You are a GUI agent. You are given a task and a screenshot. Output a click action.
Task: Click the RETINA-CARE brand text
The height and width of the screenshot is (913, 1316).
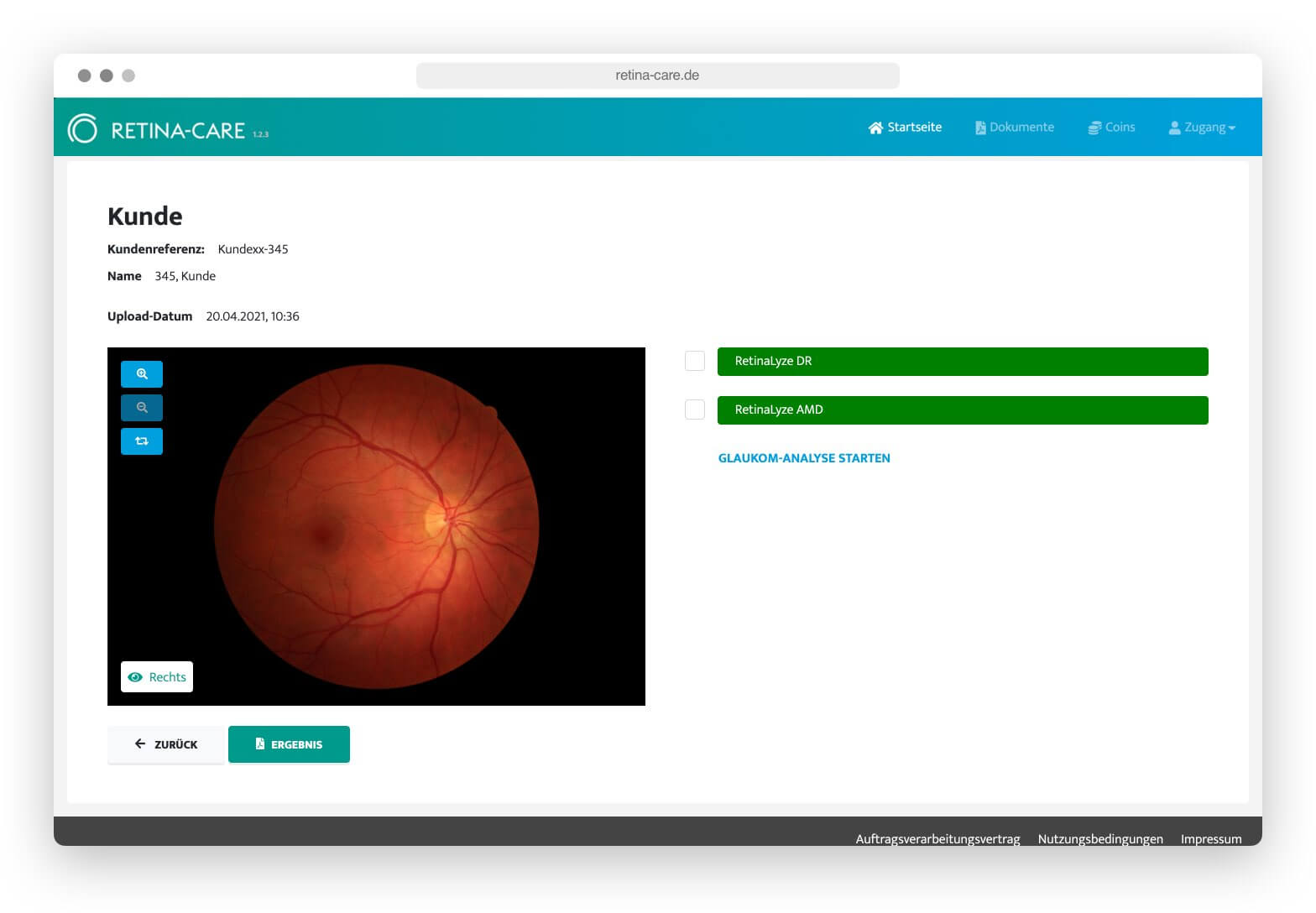point(178,131)
